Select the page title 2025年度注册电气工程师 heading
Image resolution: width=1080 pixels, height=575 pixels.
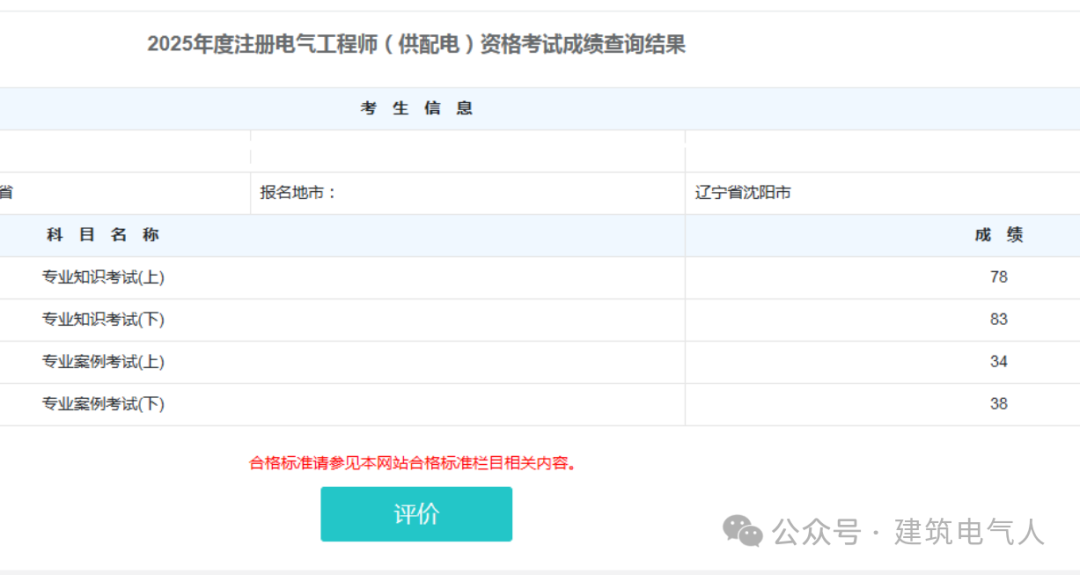coord(416,45)
